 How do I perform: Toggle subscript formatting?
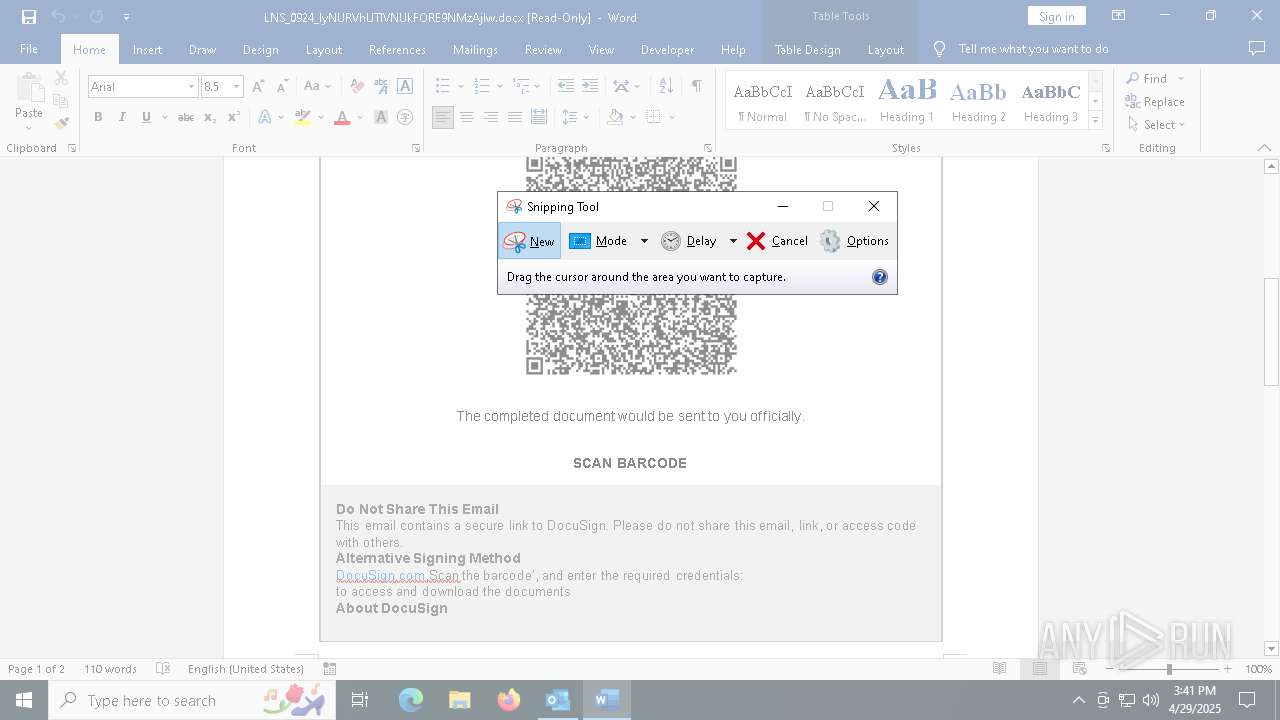point(210,117)
